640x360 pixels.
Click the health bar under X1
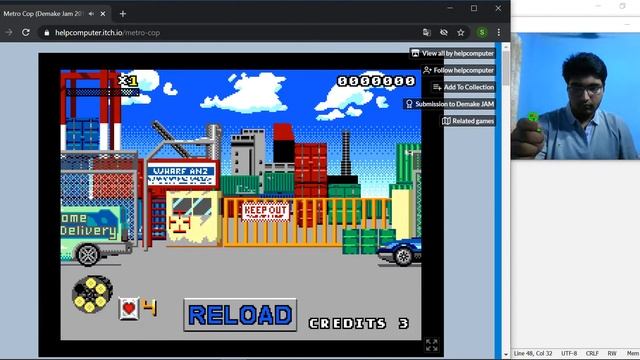102,93
